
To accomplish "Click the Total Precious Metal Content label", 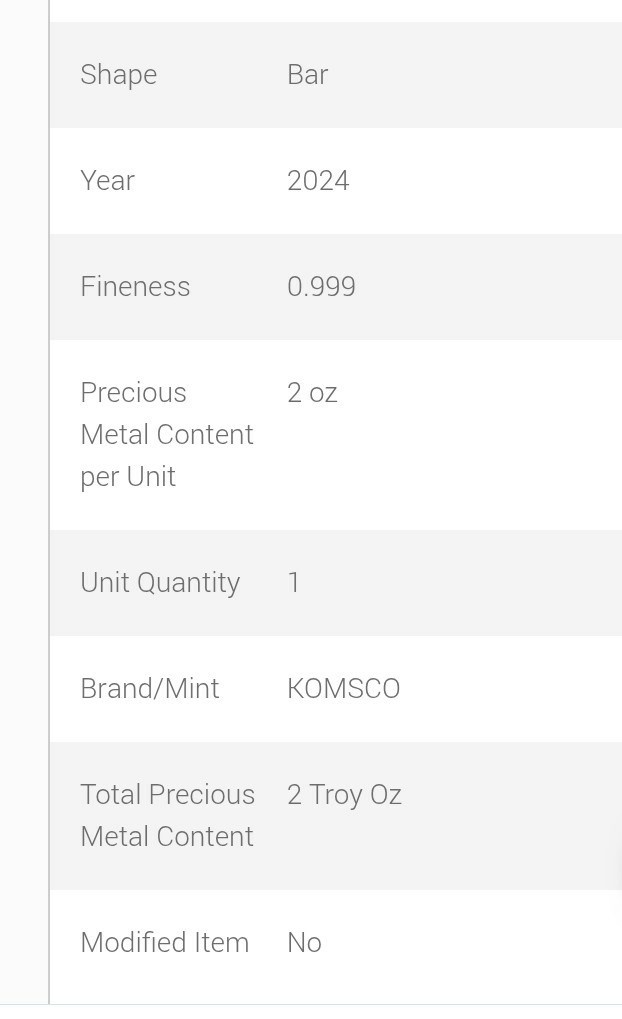I will [x=167, y=815].
